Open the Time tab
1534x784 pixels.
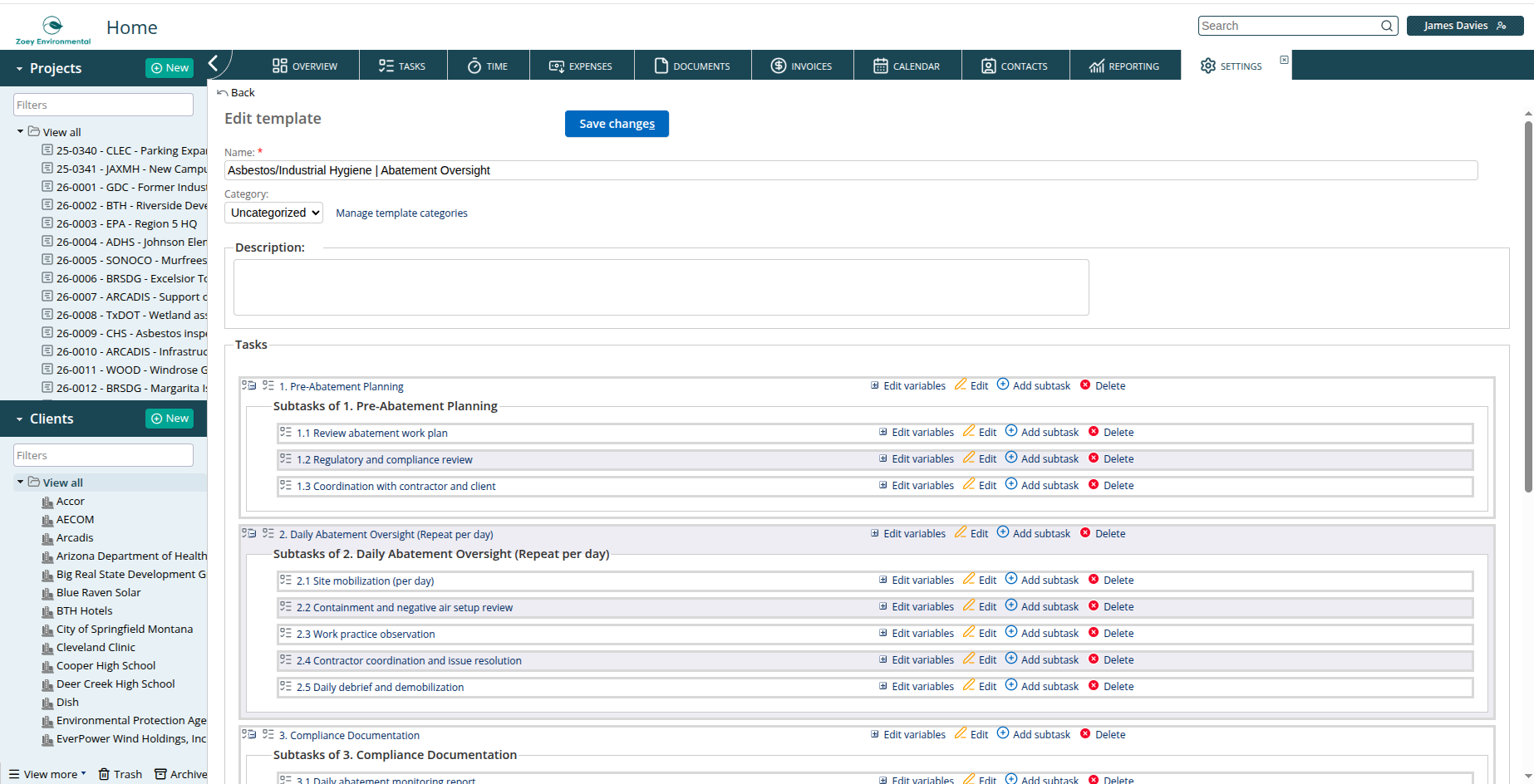[x=488, y=66]
